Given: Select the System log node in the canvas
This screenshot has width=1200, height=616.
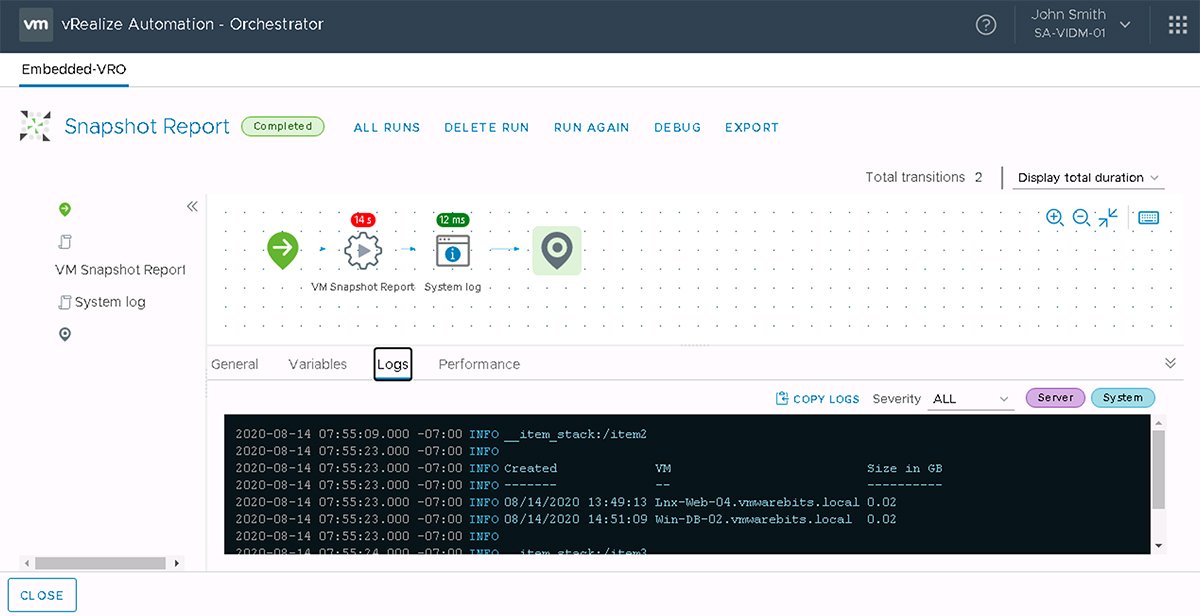Looking at the screenshot, I should (452, 250).
